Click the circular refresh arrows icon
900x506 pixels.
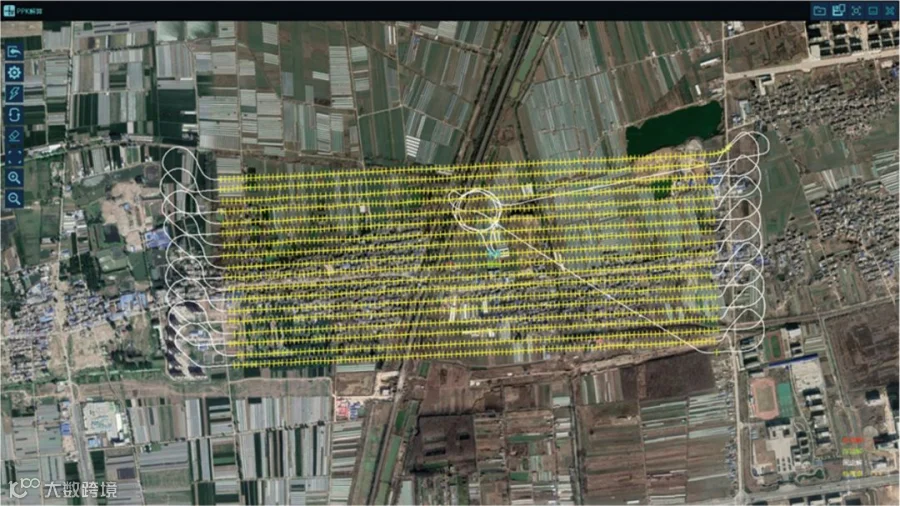point(14,115)
